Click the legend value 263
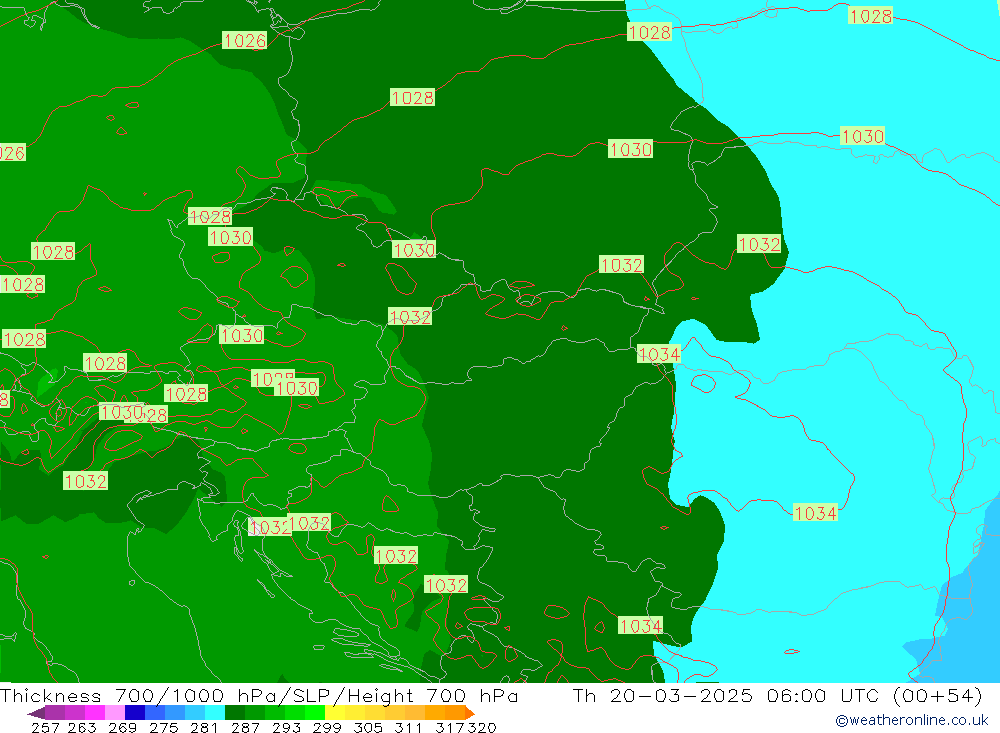This screenshot has height=733, width=1000. (x=82, y=727)
